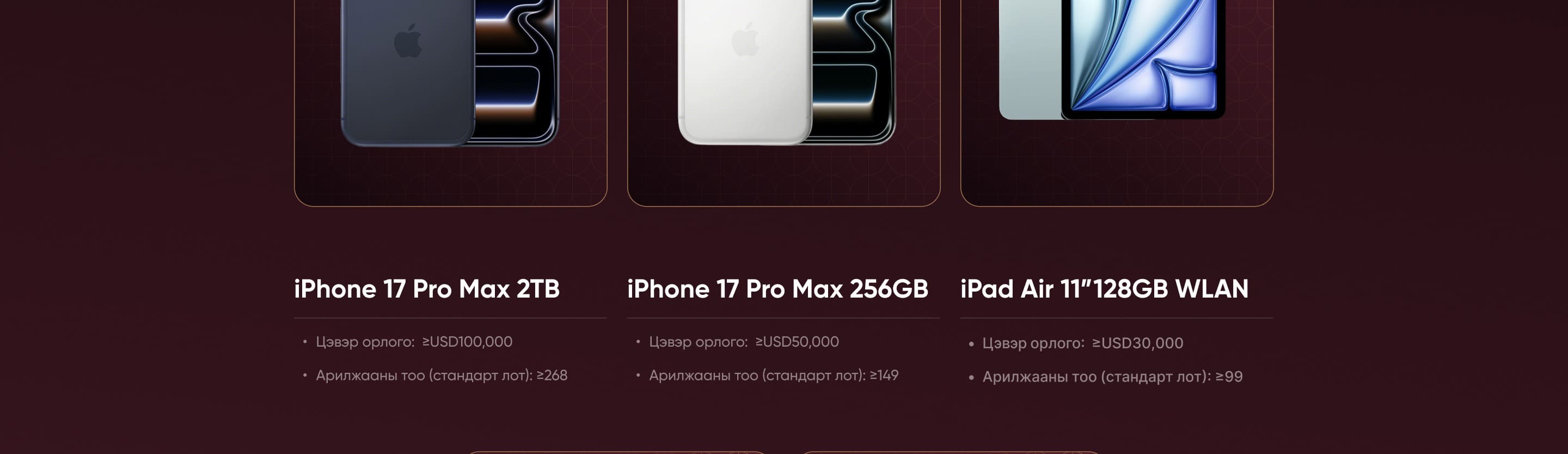The image size is (1568, 454).
Task: Click the ≥USD50,000 net deposit requirement
Action: (x=797, y=342)
